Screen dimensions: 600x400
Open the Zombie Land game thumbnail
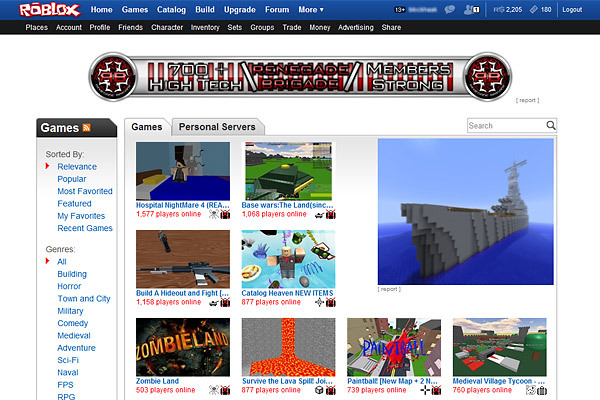pos(183,347)
